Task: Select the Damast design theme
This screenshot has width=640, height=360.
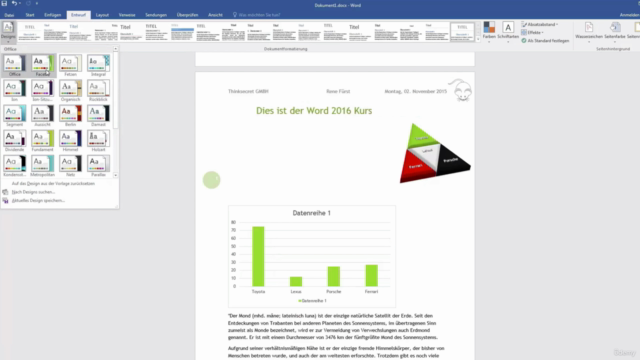Action: [98, 116]
